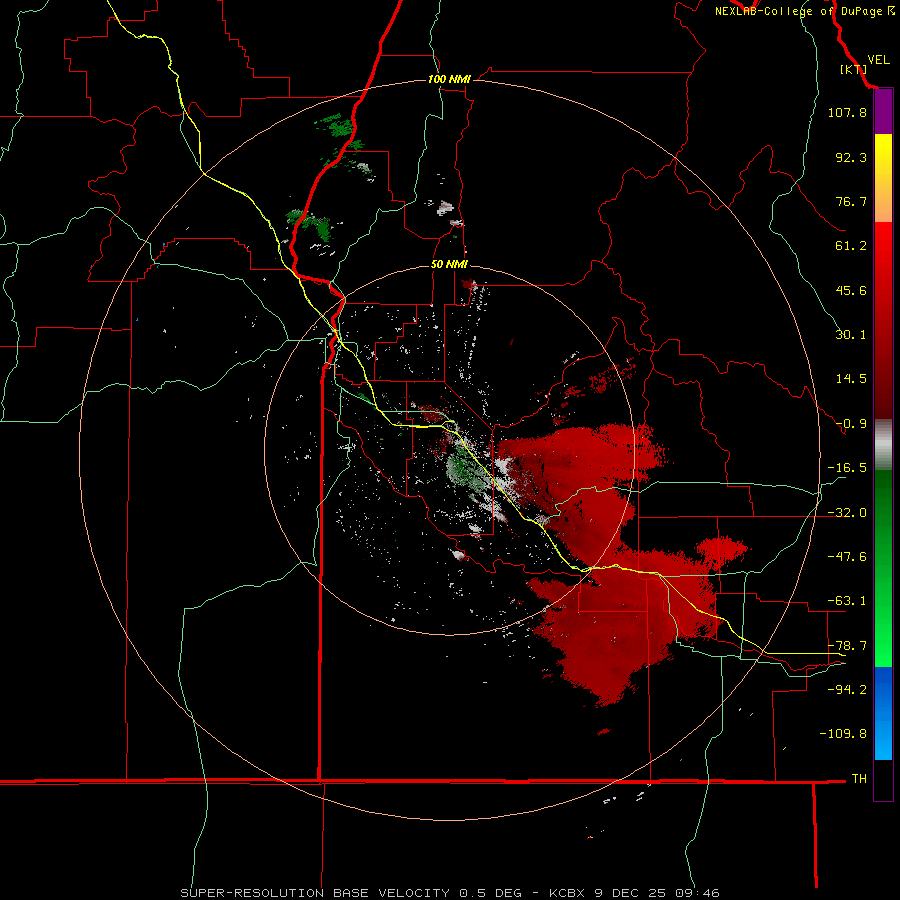Select the 14.5 velocity value
The width and height of the screenshot is (900, 900).
[851, 379]
